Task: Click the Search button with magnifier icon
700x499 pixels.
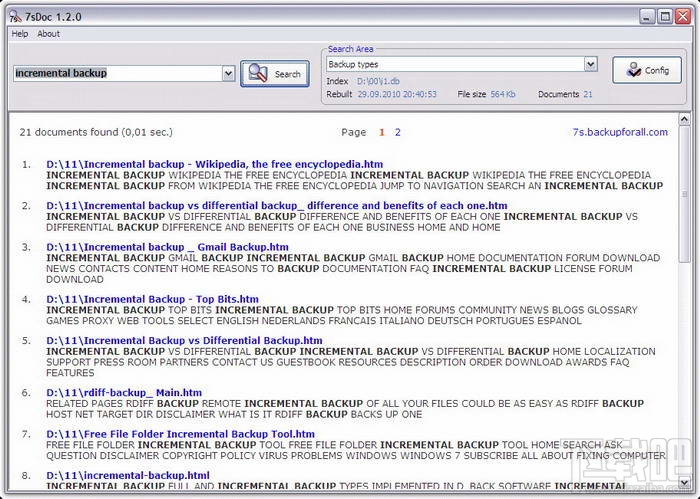Action: pos(275,74)
